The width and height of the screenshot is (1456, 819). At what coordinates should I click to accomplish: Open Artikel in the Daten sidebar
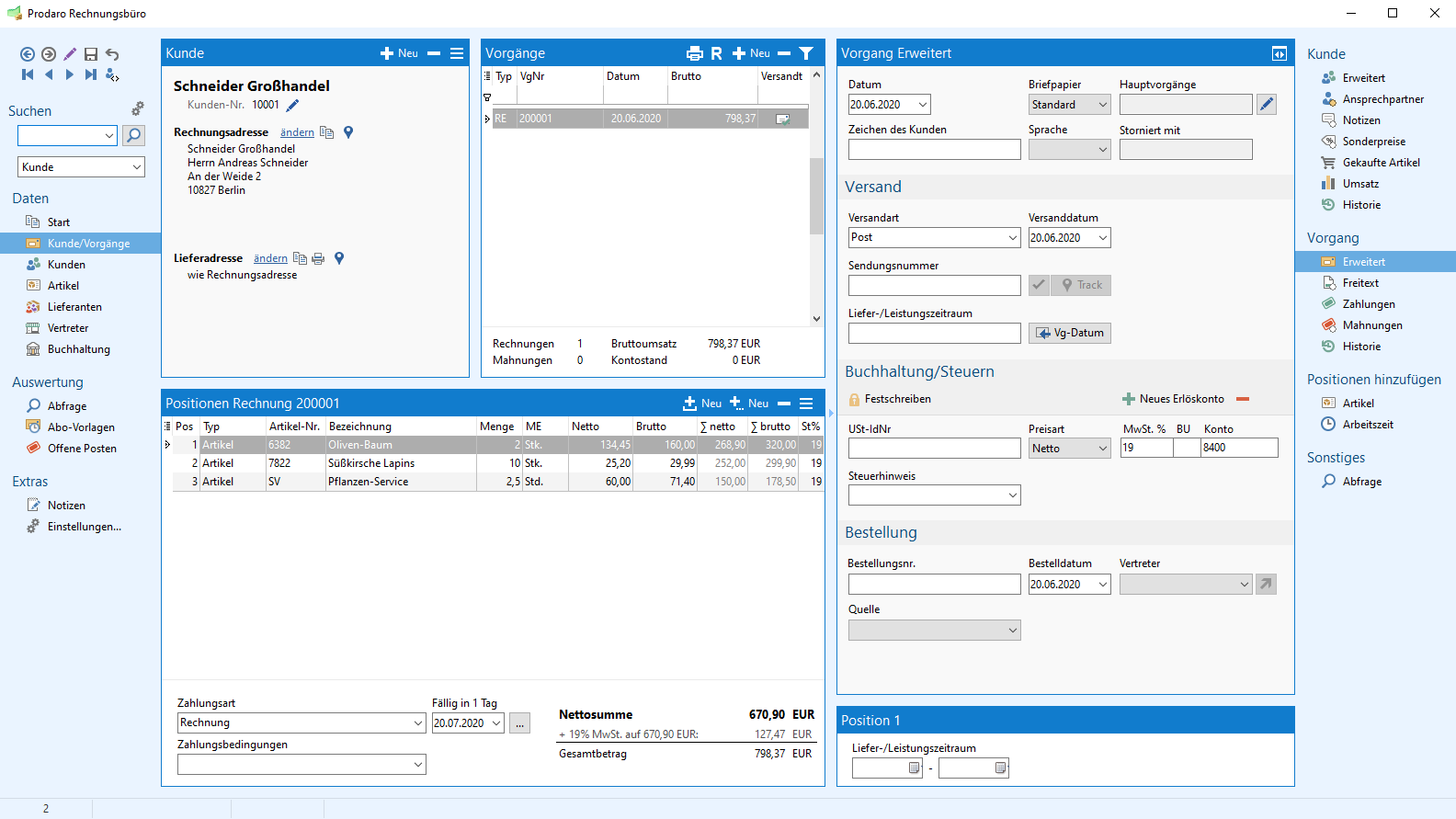click(x=63, y=286)
